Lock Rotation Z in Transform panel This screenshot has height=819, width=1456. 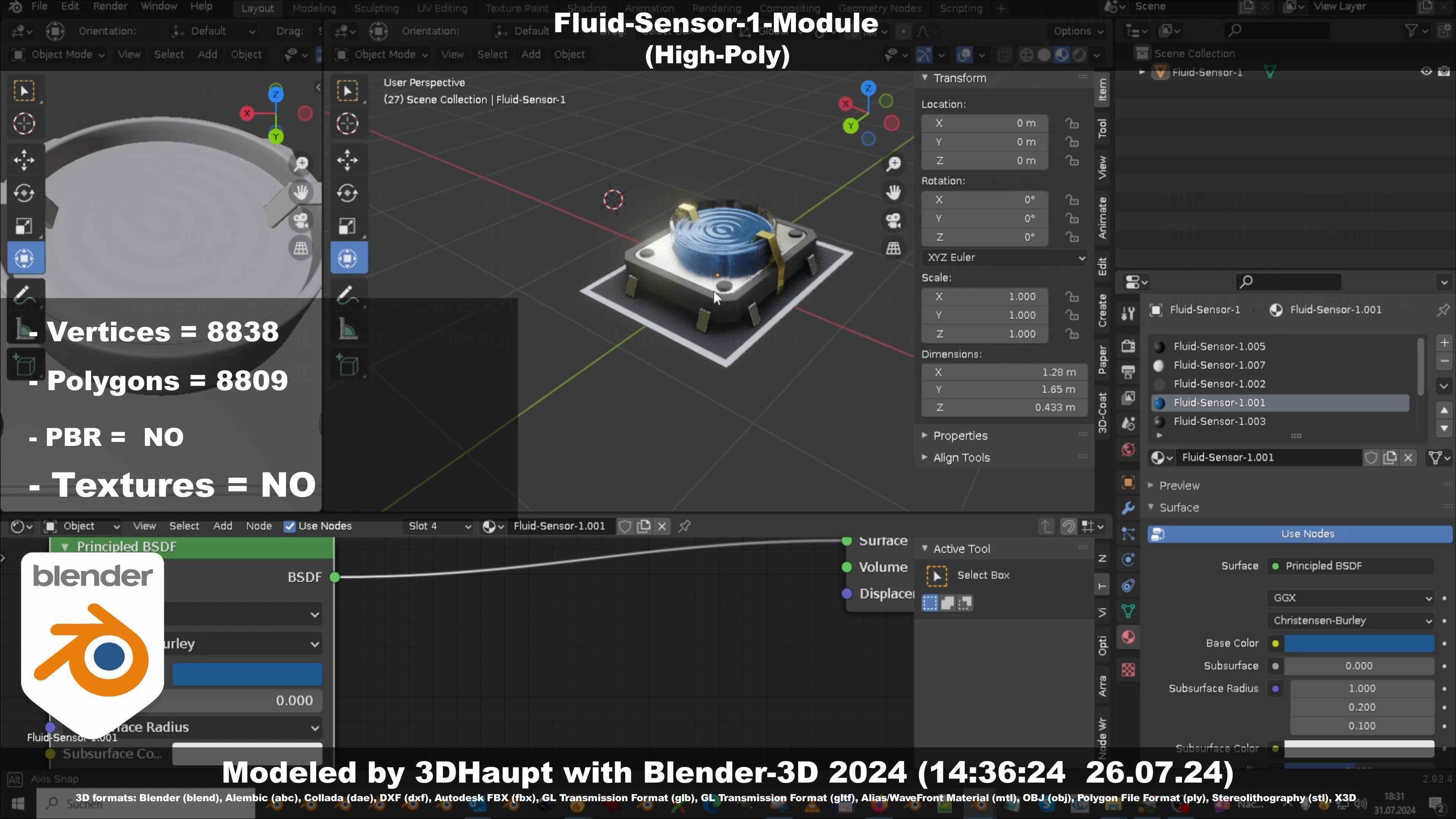point(1072,237)
